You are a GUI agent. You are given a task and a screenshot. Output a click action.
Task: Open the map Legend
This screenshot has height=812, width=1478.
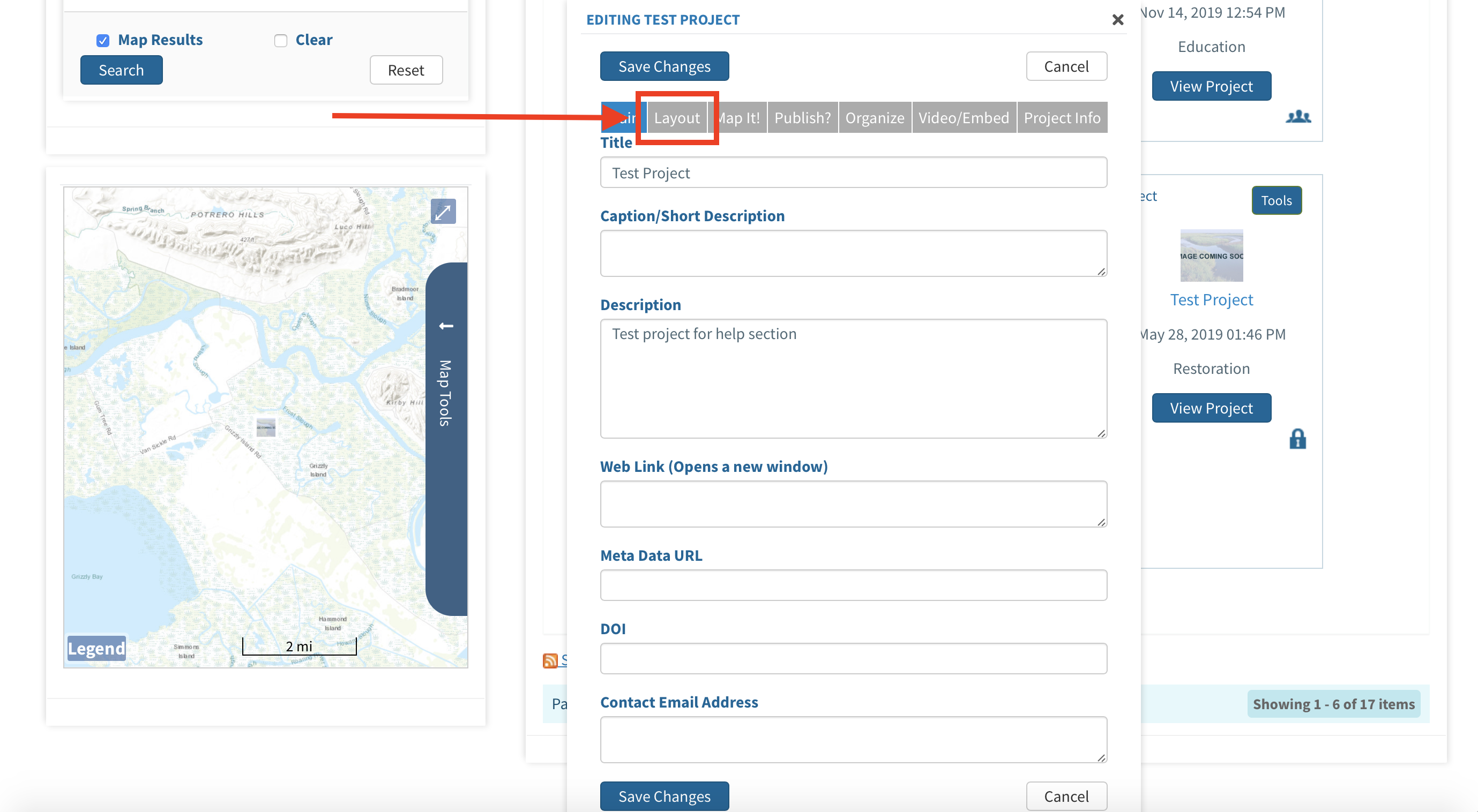click(96, 649)
